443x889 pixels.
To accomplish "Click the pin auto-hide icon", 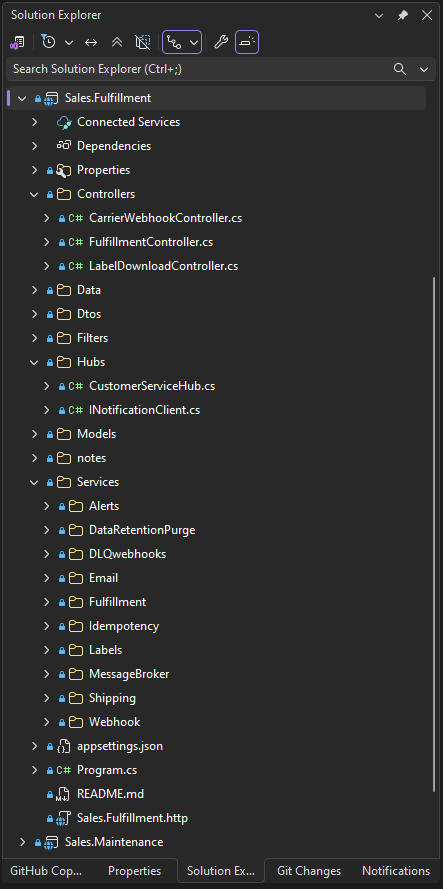I will pyautogui.click(x=403, y=16).
